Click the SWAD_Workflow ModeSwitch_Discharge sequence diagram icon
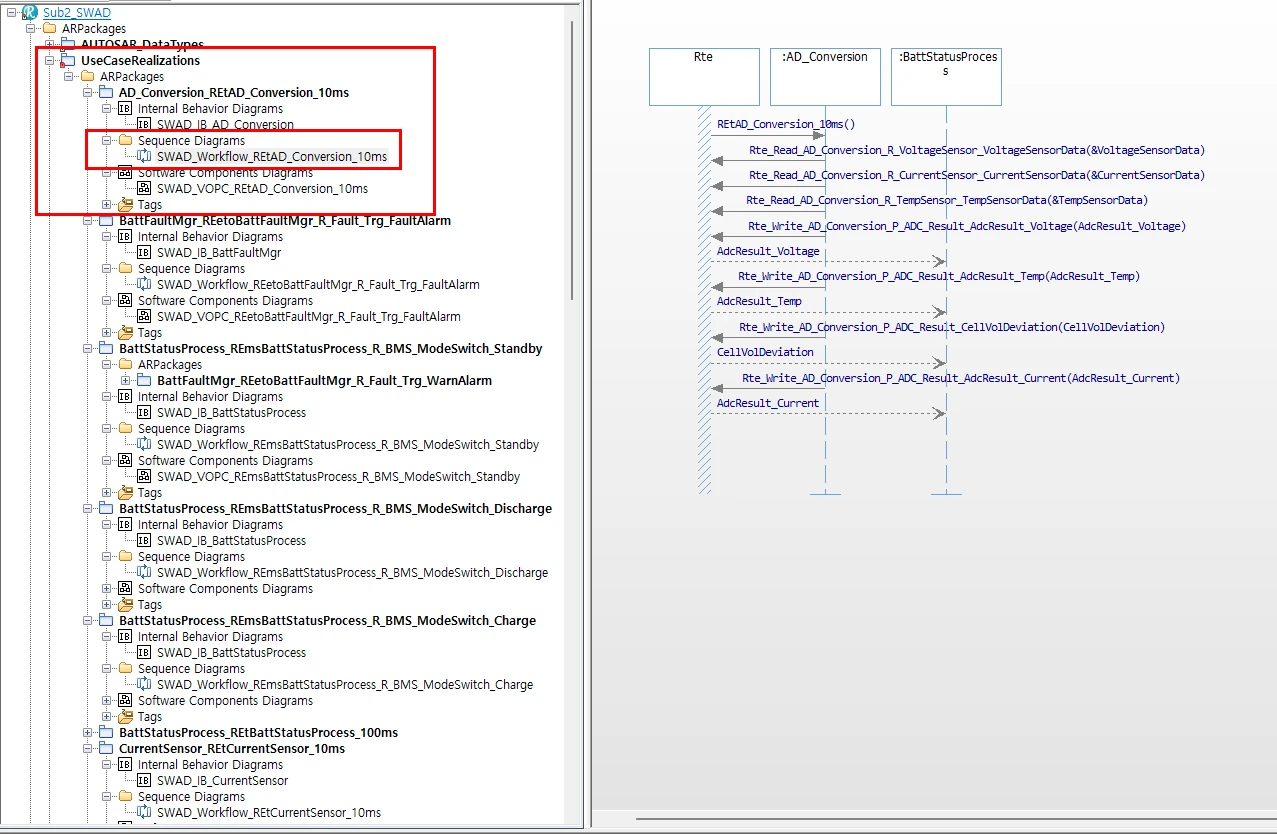 click(x=144, y=573)
